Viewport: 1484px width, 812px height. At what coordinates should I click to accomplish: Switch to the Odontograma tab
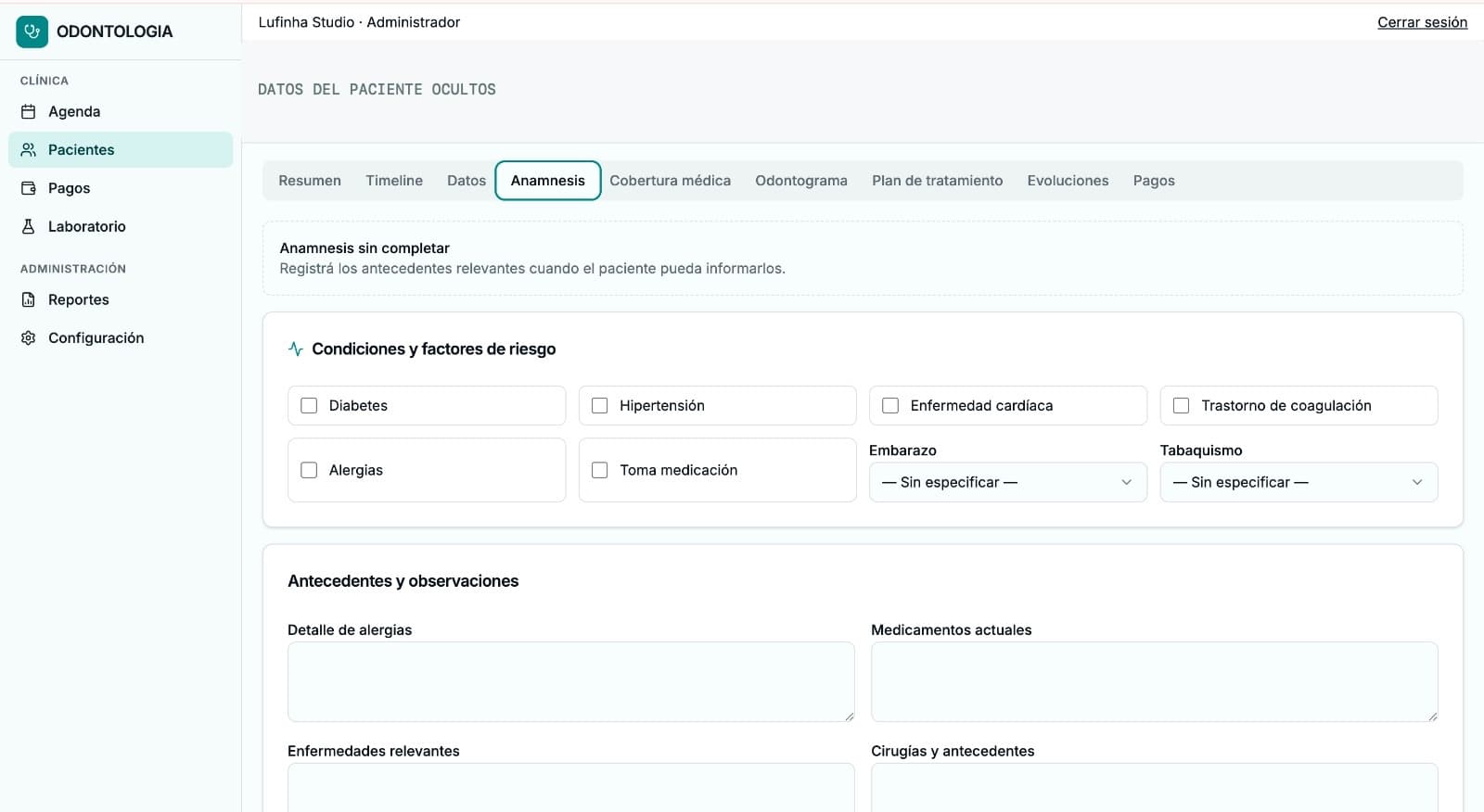[x=801, y=181]
